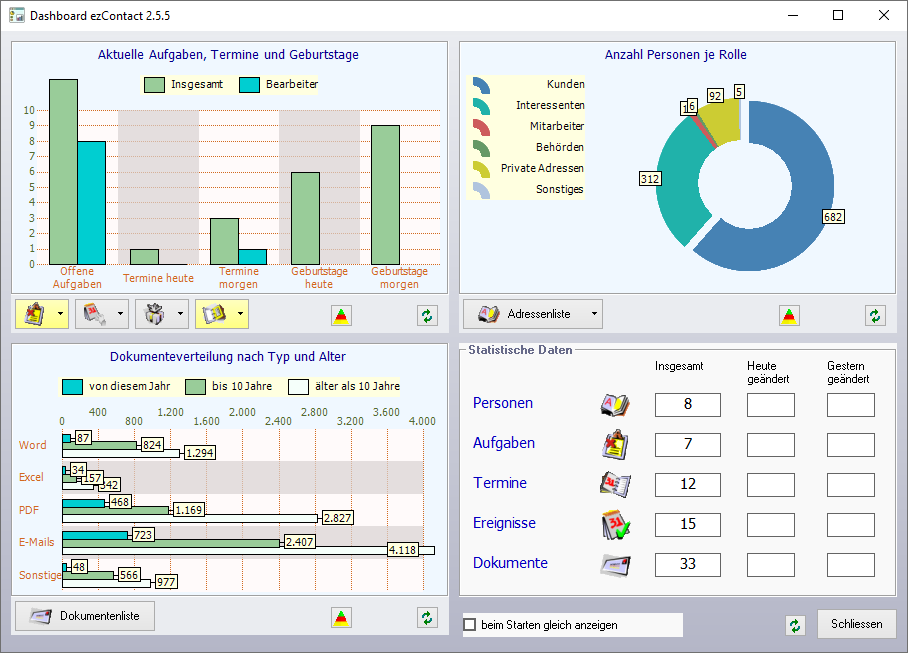Expand the second toolbar button's dropdown arrow
The width and height of the screenshot is (908, 653).
point(121,314)
